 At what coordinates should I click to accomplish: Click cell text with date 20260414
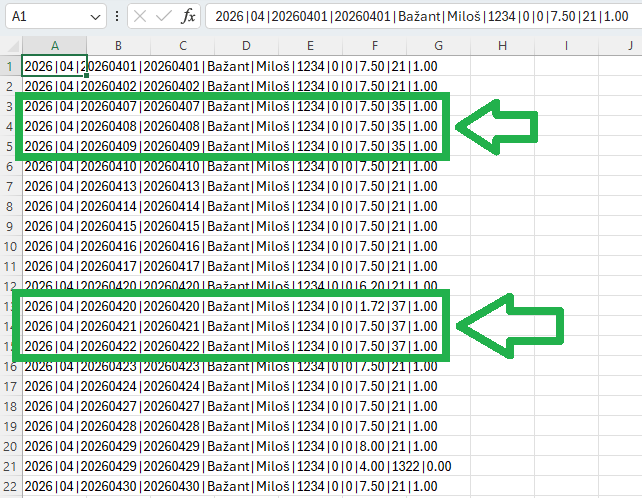231,206
